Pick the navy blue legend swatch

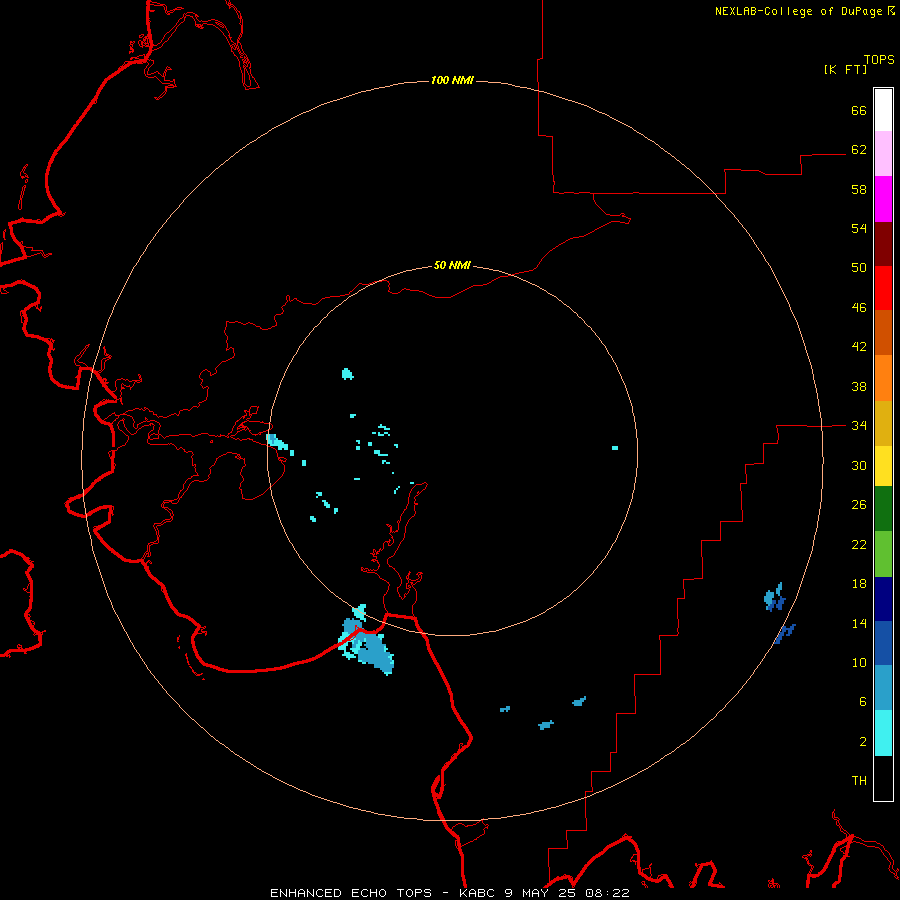883,599
